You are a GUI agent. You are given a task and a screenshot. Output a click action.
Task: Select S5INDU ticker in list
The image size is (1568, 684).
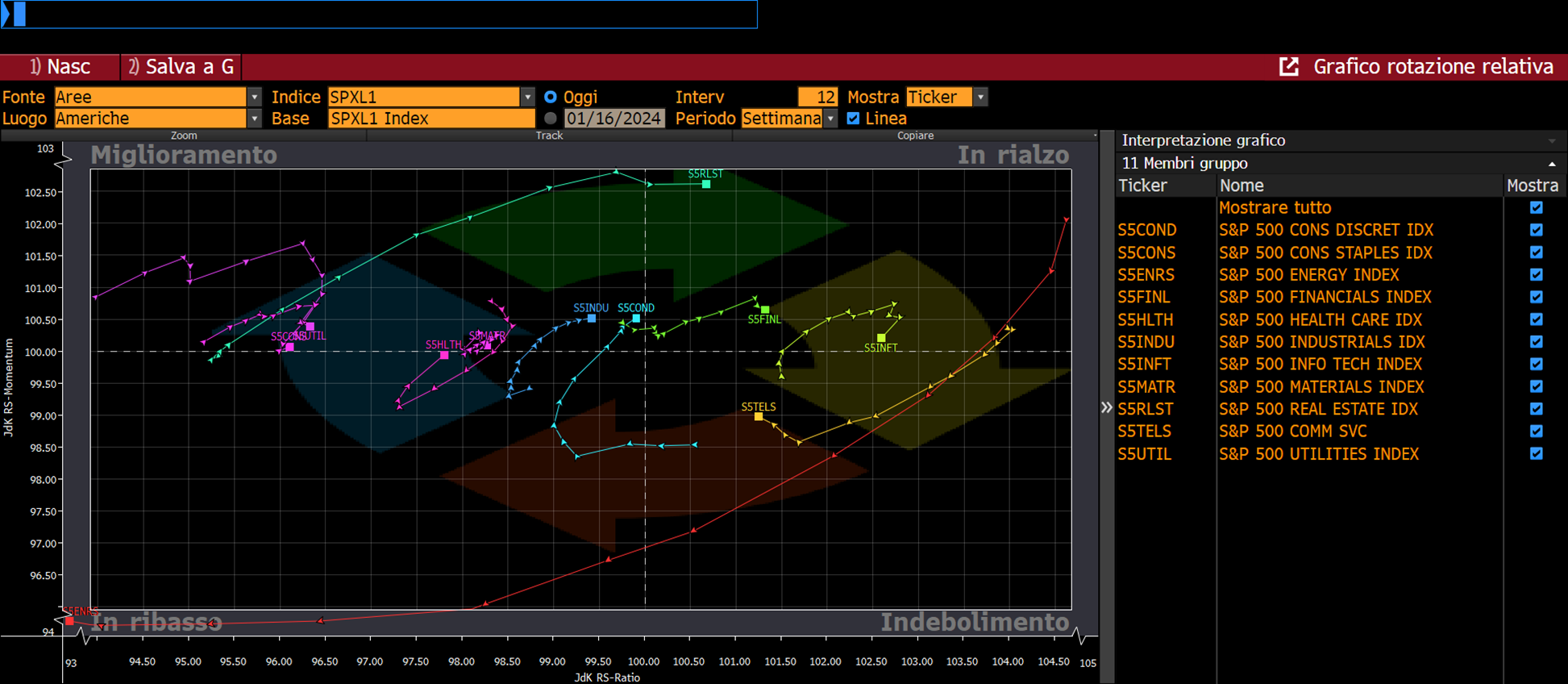point(1146,342)
